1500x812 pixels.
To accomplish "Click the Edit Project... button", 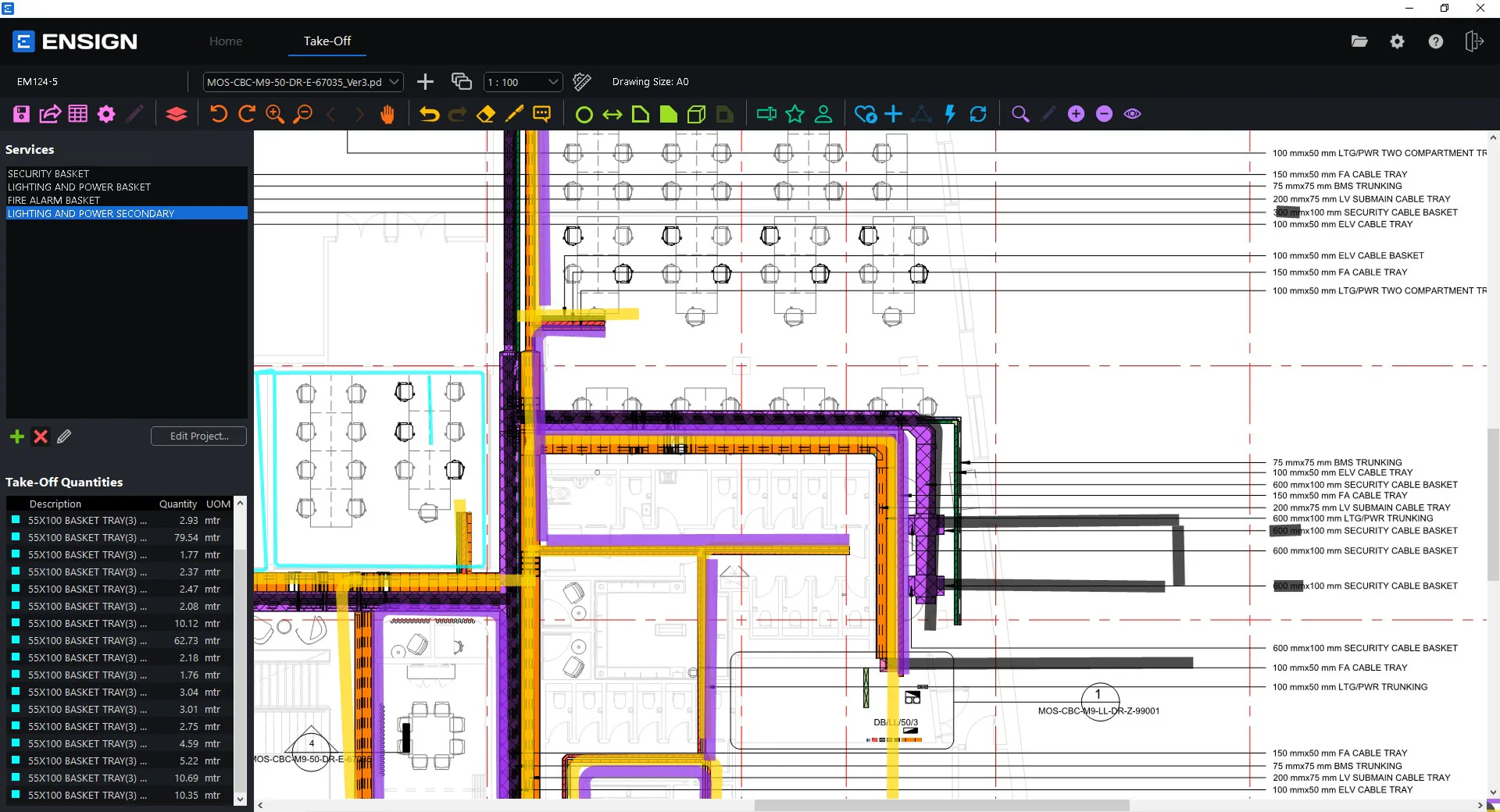I will click(x=198, y=436).
